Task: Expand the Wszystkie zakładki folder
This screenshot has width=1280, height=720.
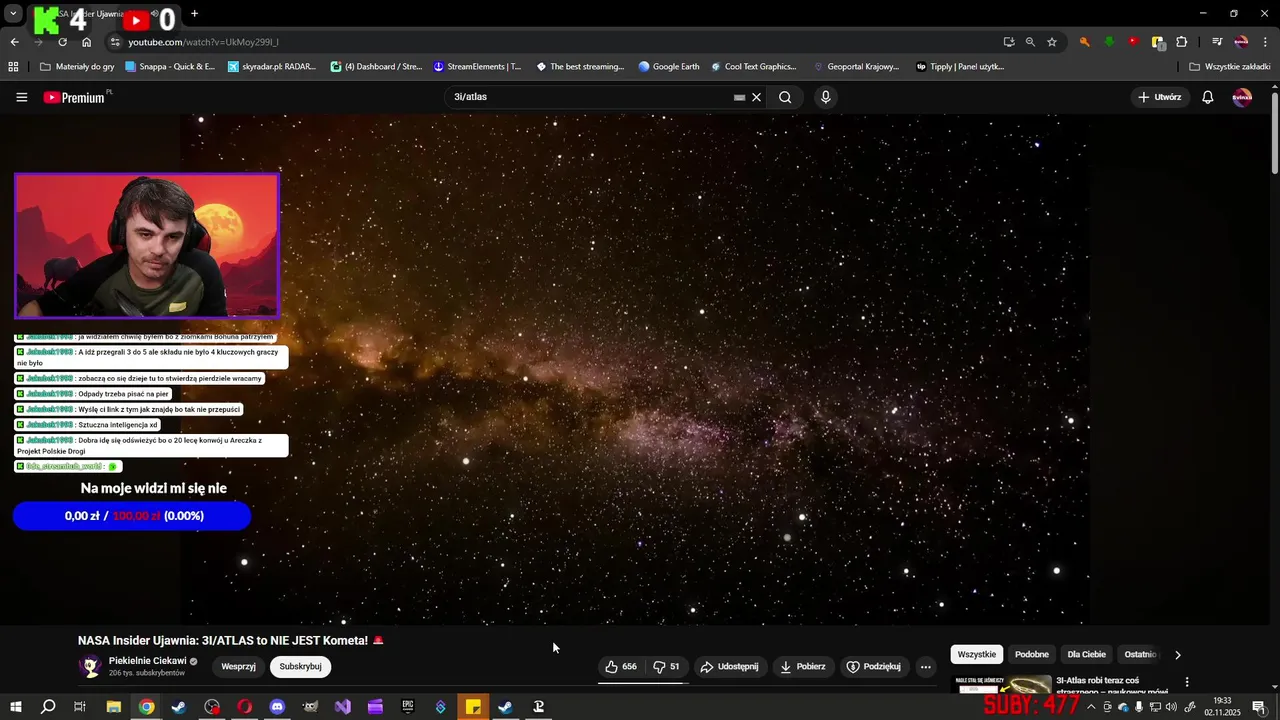Action: pyautogui.click(x=1229, y=67)
